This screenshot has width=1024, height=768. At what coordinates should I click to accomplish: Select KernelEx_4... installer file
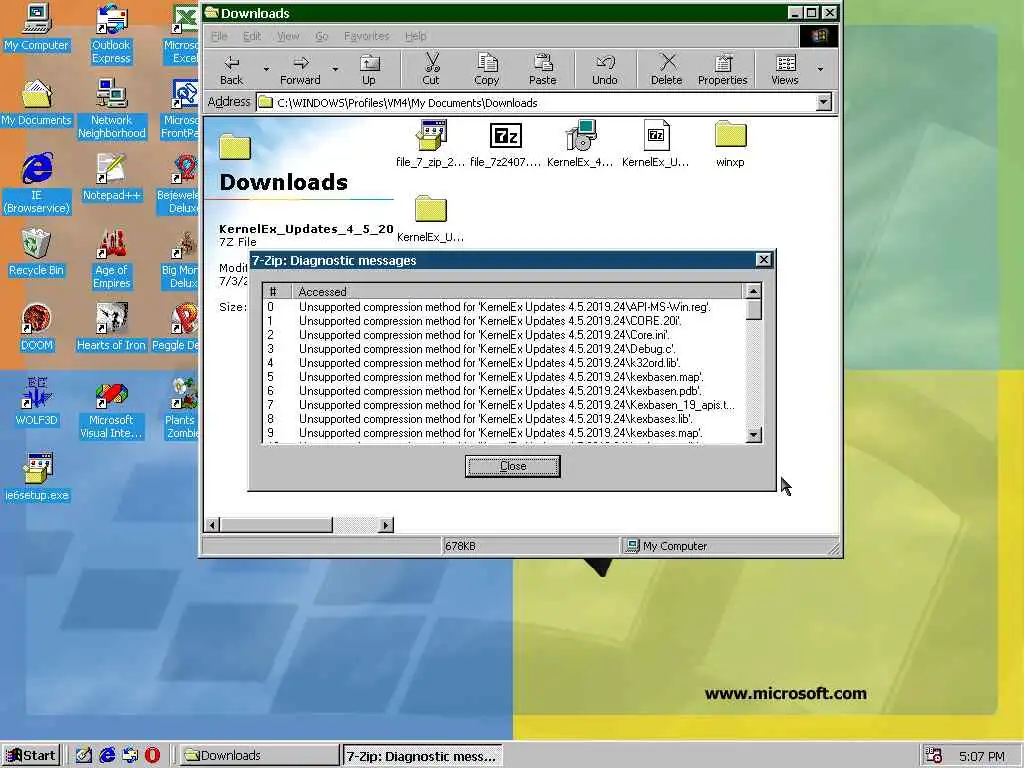(x=580, y=144)
